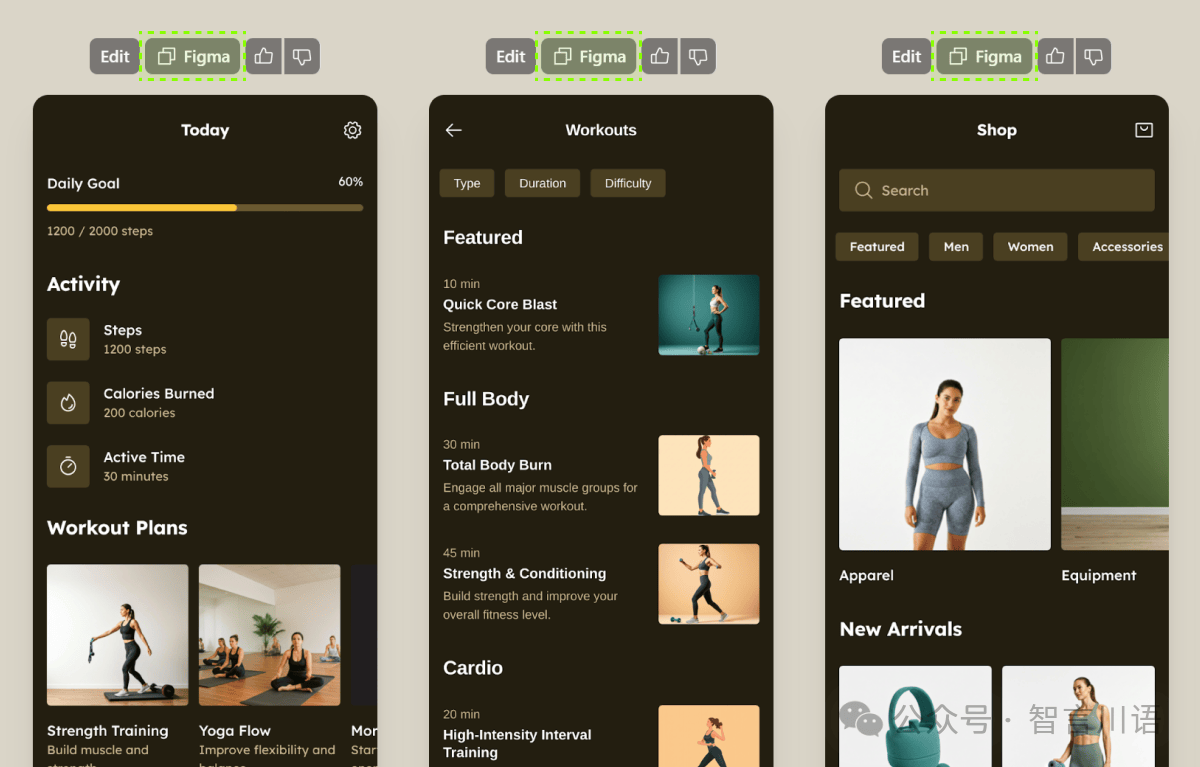Open the Apparel featured product image
1200x767 pixels.
[x=945, y=444]
